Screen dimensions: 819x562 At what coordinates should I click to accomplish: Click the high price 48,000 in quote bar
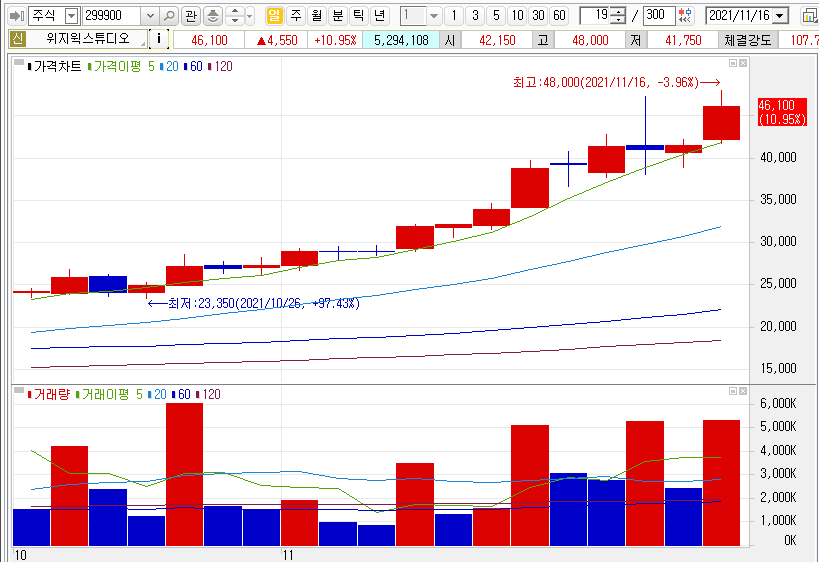coord(590,40)
